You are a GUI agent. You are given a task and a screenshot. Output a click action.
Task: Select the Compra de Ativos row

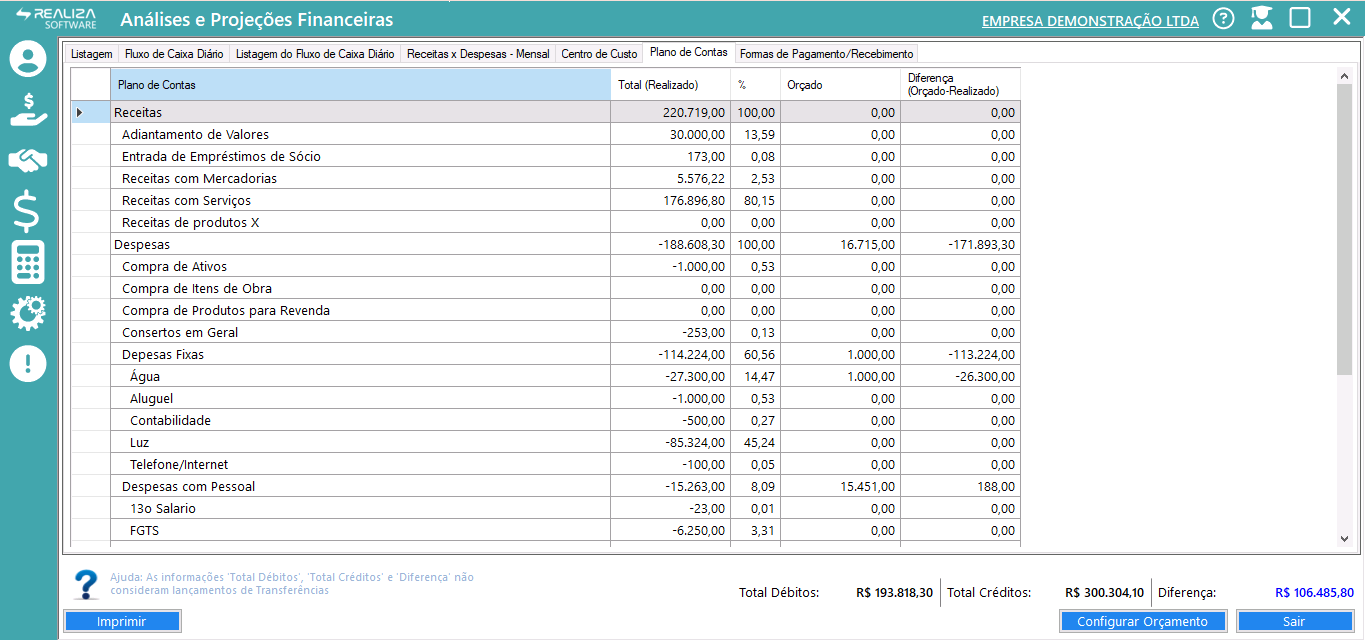(x=546, y=267)
